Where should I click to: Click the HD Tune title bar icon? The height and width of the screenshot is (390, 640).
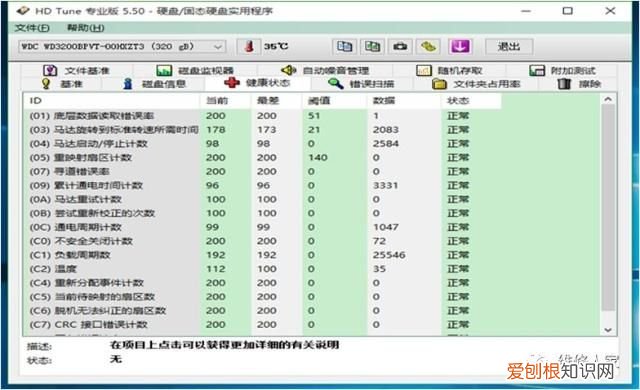pyautogui.click(x=22, y=11)
